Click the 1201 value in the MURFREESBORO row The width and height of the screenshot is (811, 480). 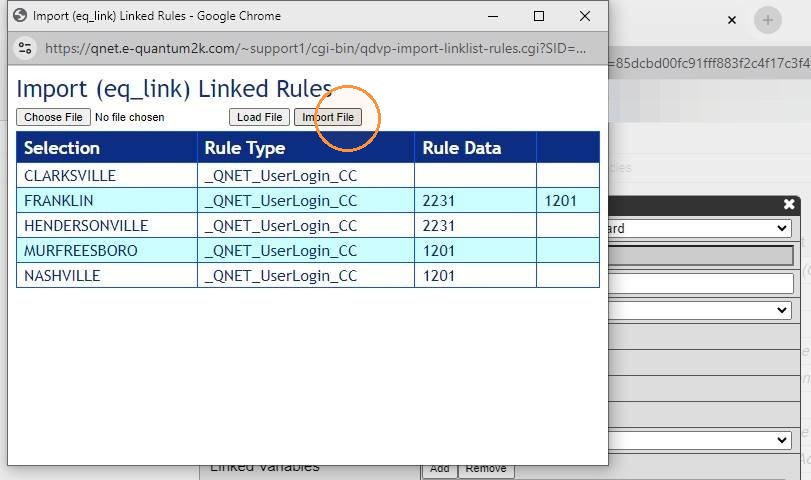point(439,251)
